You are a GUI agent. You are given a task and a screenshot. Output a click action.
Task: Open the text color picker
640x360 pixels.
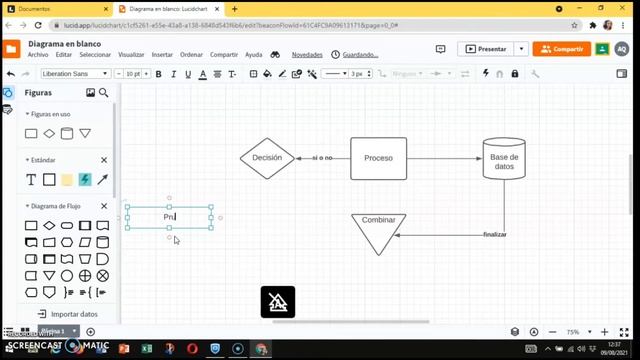[202, 74]
